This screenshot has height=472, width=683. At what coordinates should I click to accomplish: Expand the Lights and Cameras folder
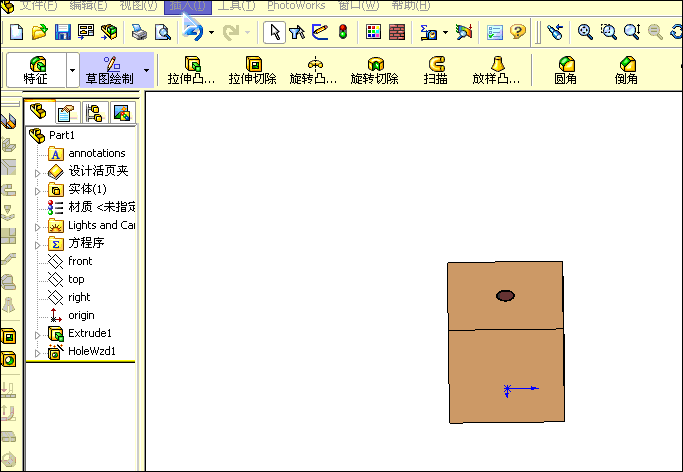37,227
